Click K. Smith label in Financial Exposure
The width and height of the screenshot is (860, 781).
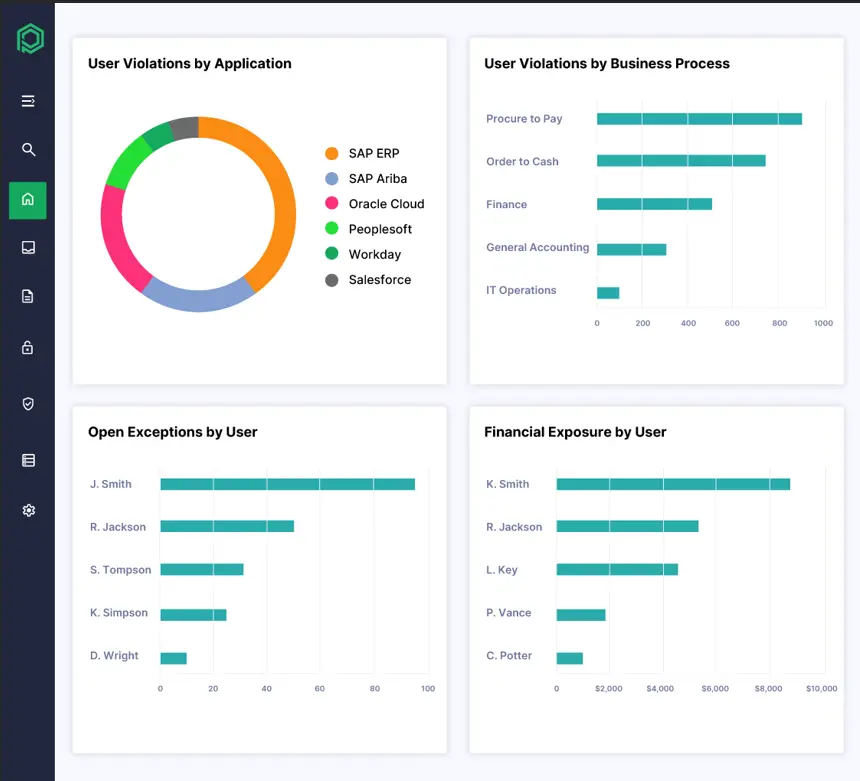click(507, 484)
